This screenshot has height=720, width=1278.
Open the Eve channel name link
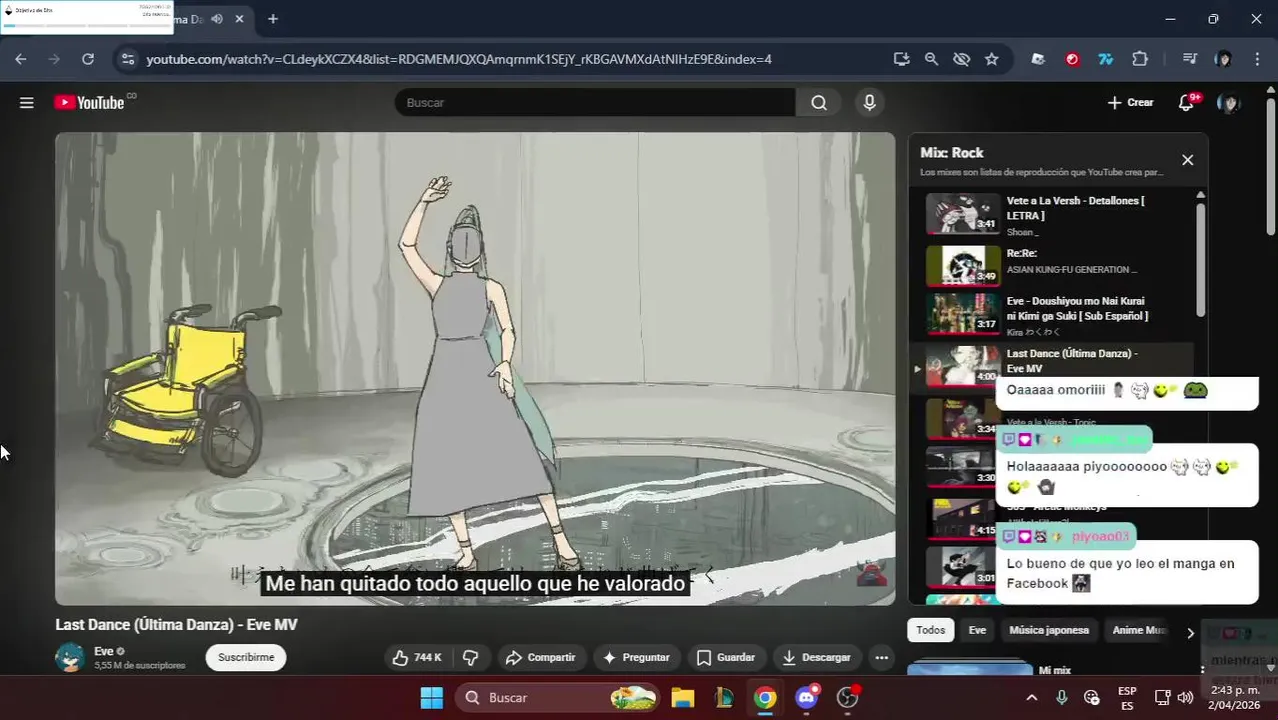(x=103, y=651)
